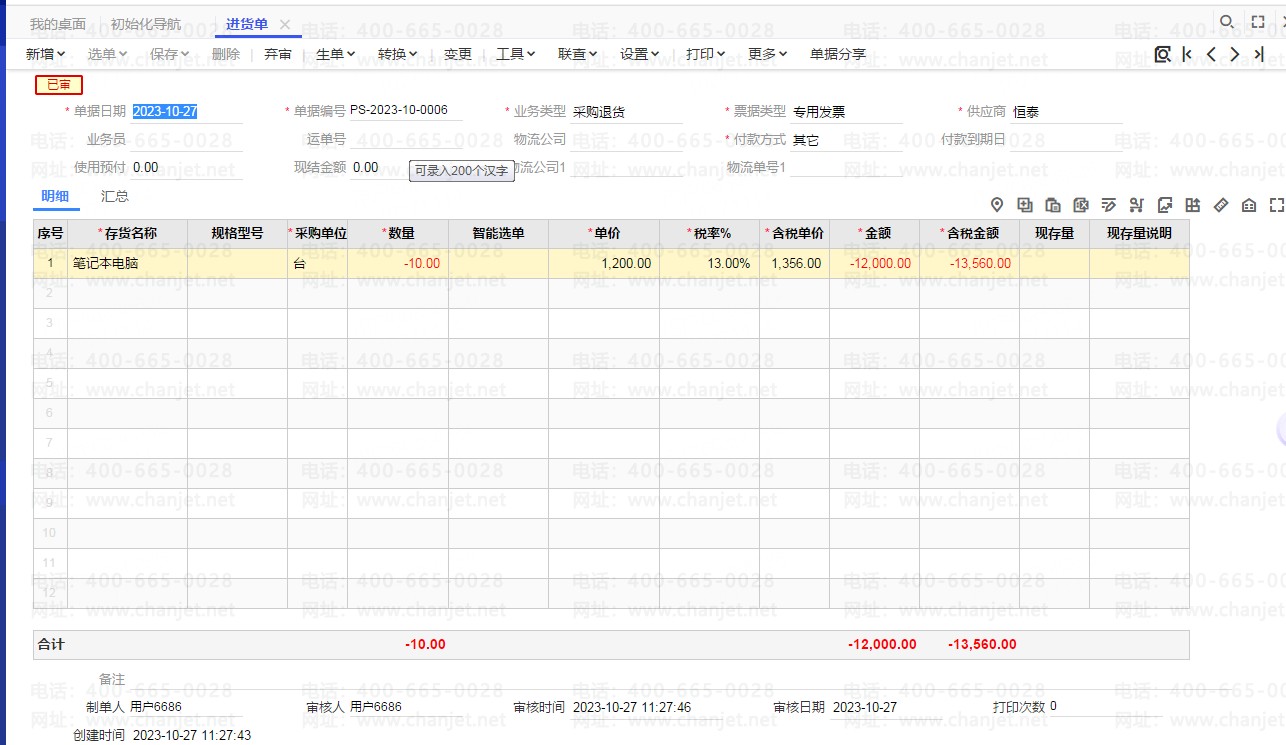Go to the next document record

pos(1235,54)
